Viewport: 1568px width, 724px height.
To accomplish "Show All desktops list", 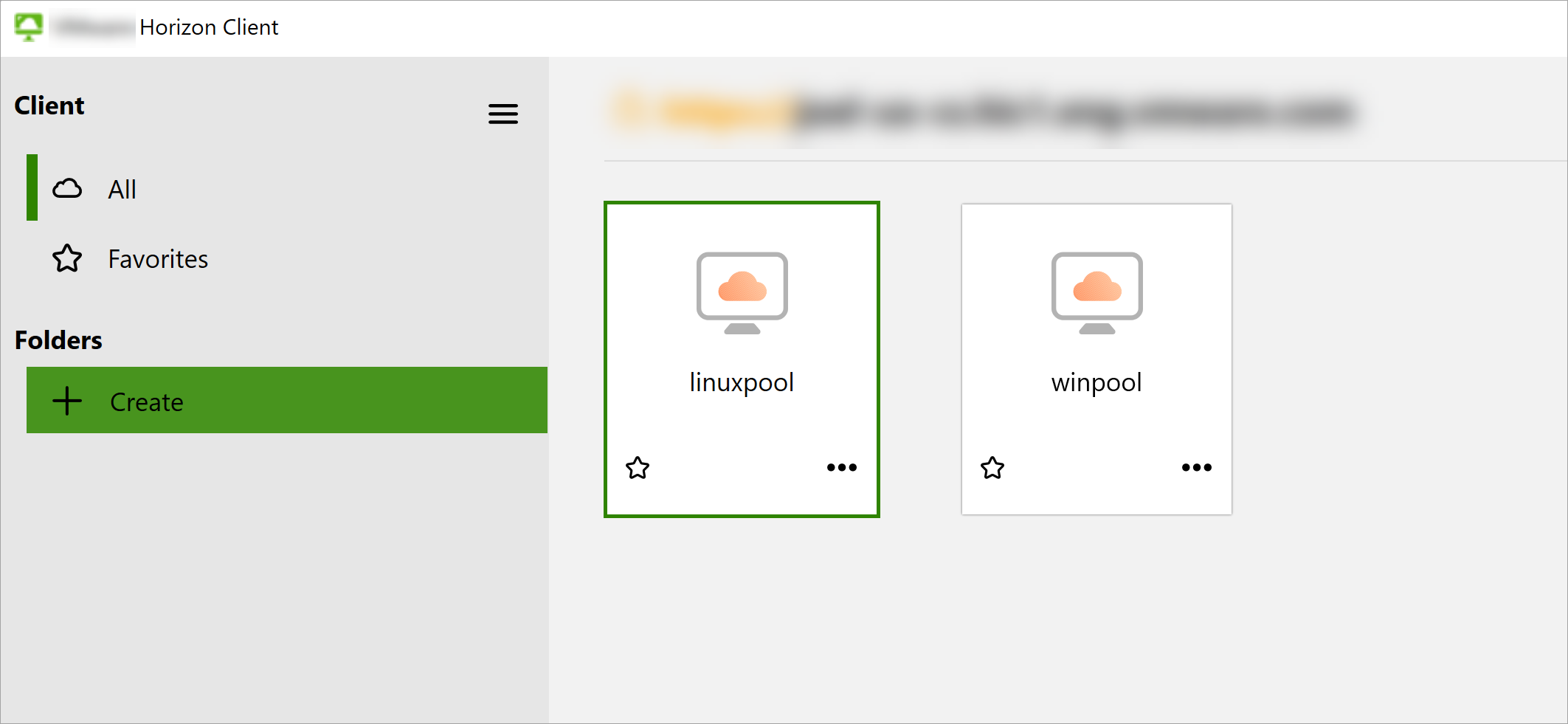I will (287, 188).
